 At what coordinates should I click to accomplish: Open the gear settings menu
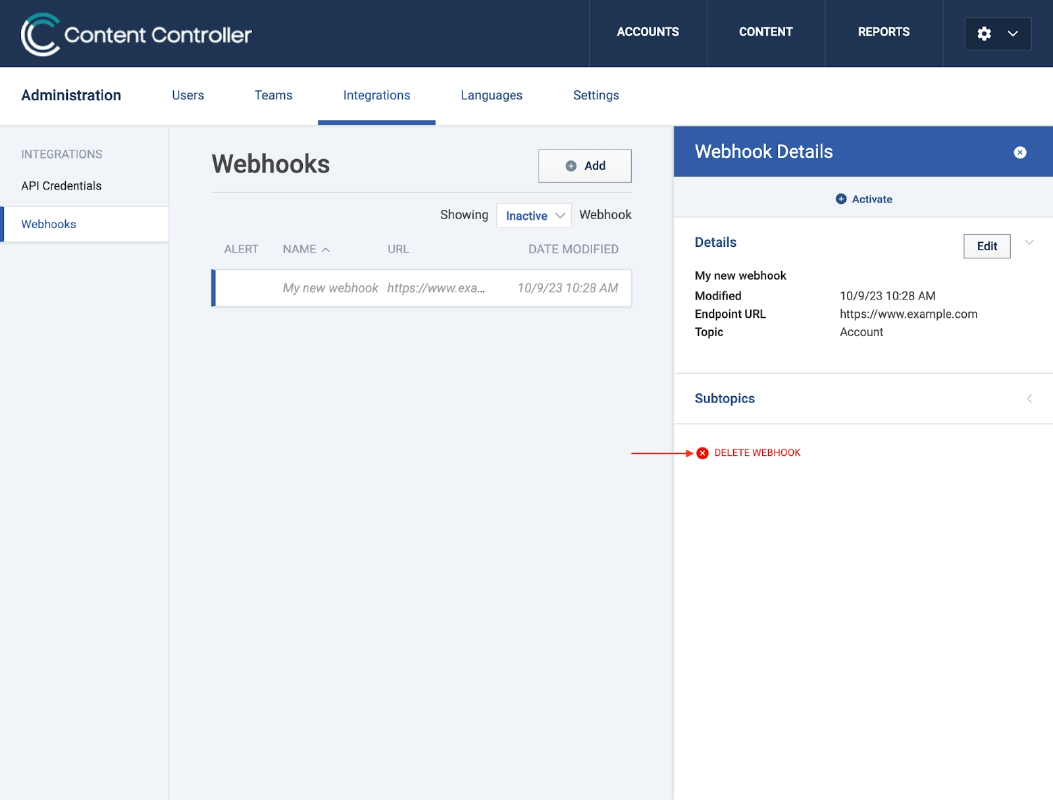984,34
